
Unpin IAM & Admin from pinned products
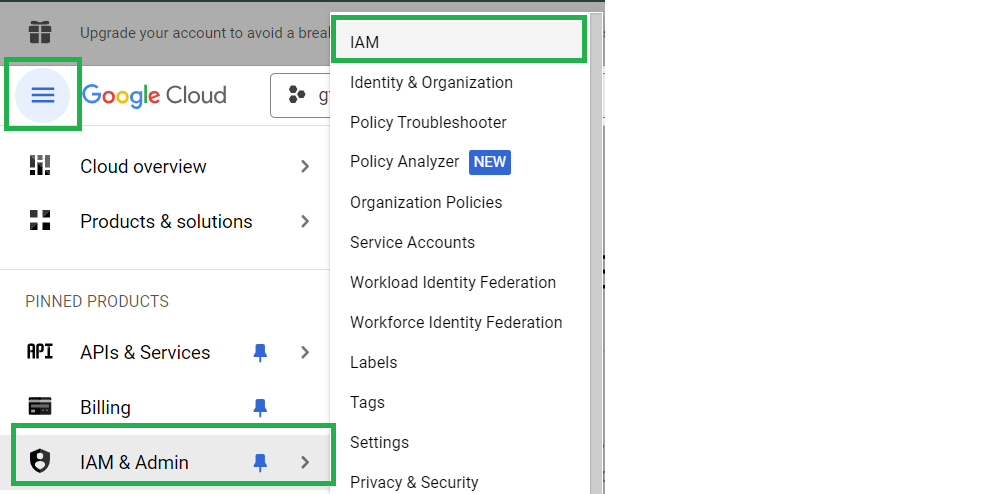pos(260,461)
